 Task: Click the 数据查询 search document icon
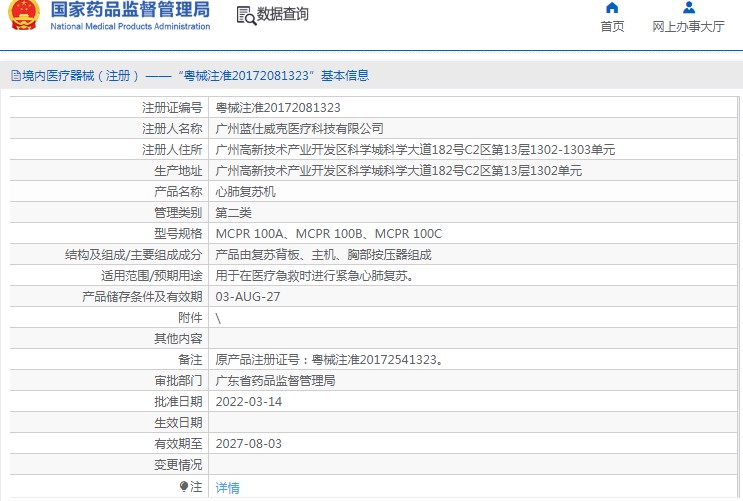[245, 15]
